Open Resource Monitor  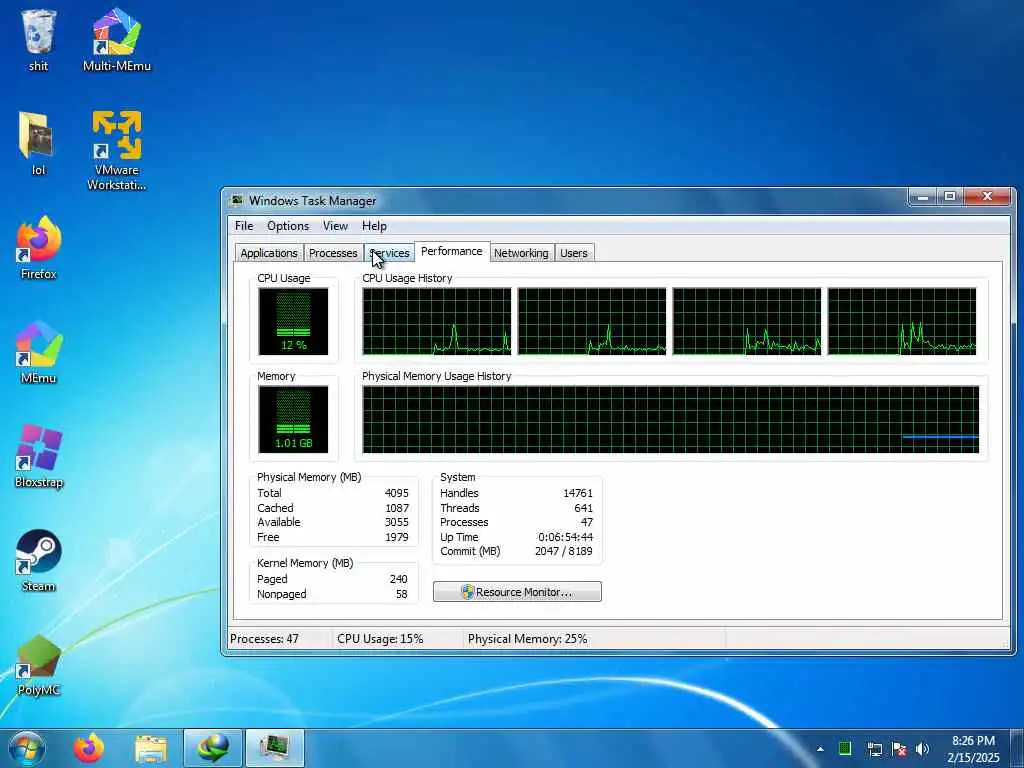(x=517, y=592)
